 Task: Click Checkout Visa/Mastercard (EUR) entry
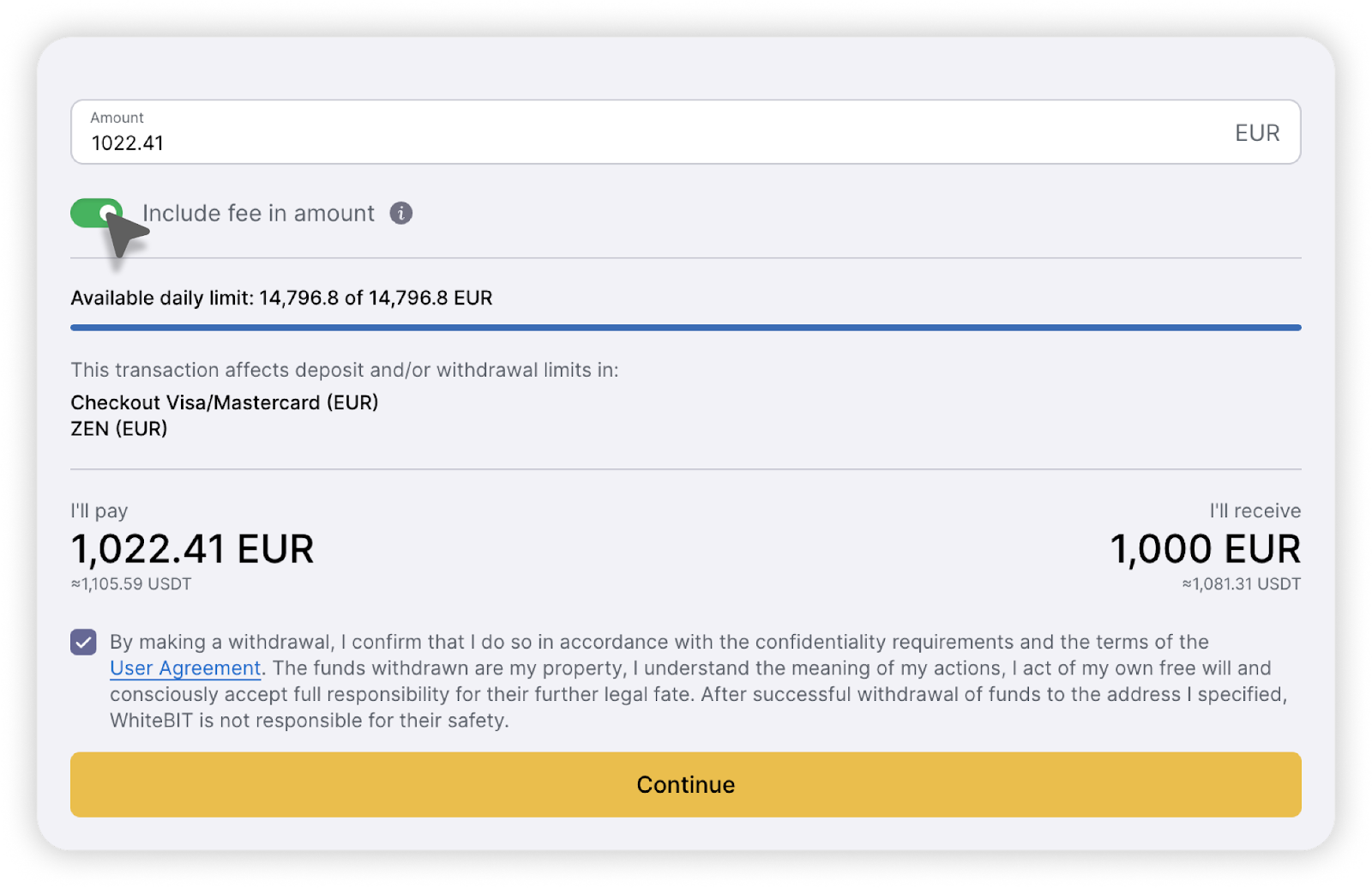coord(225,402)
